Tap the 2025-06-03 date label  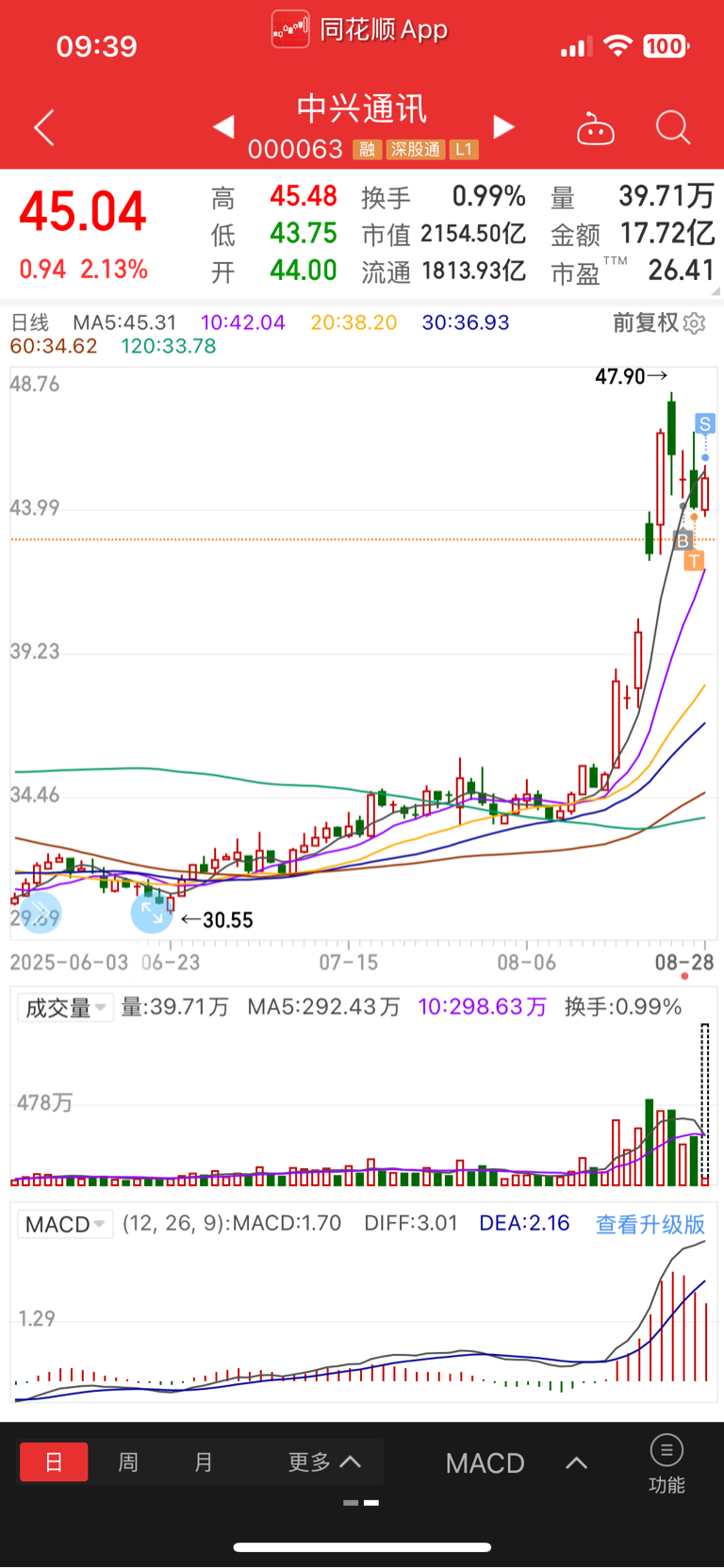(x=69, y=963)
